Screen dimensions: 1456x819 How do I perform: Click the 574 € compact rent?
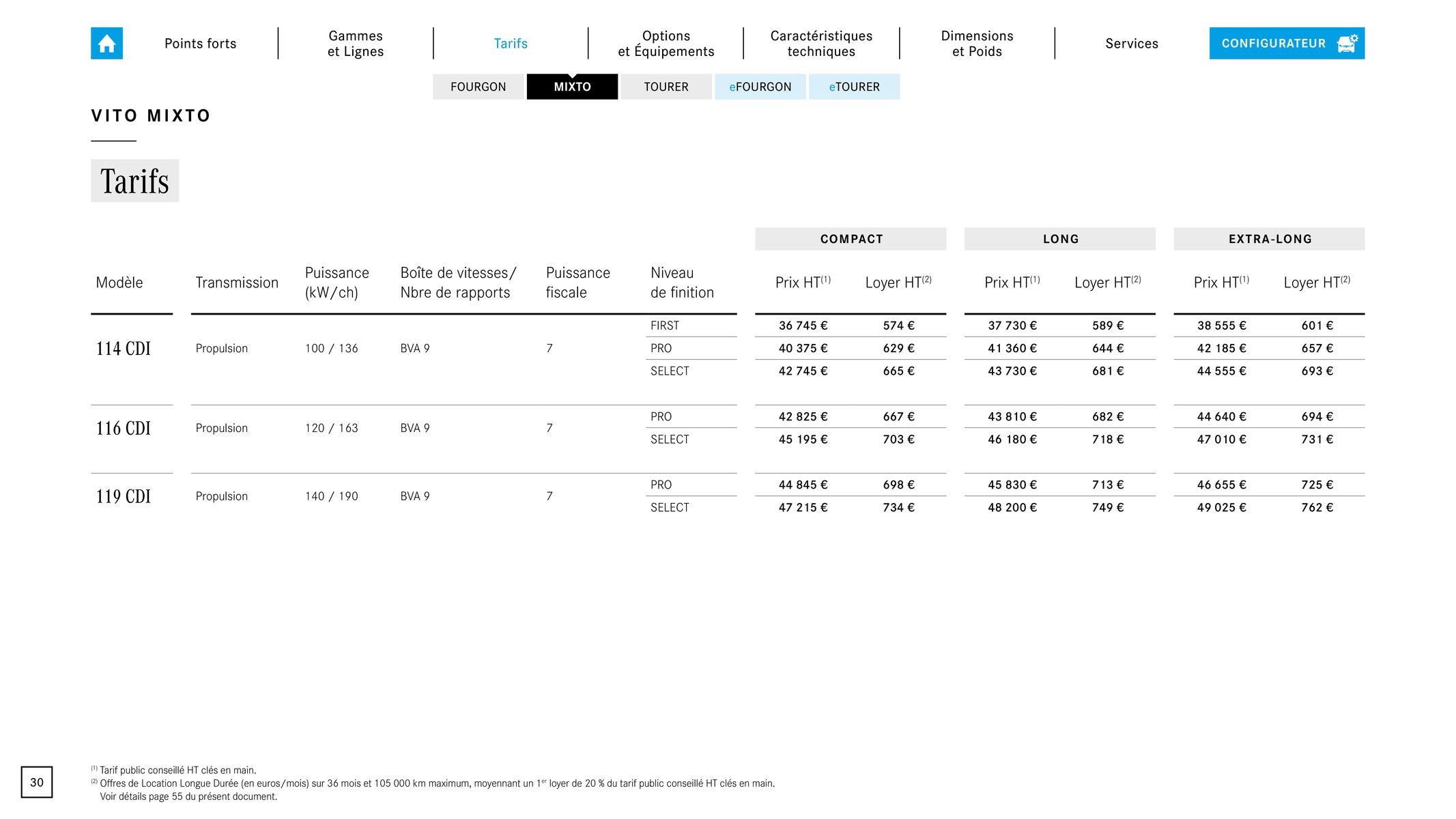(x=898, y=326)
